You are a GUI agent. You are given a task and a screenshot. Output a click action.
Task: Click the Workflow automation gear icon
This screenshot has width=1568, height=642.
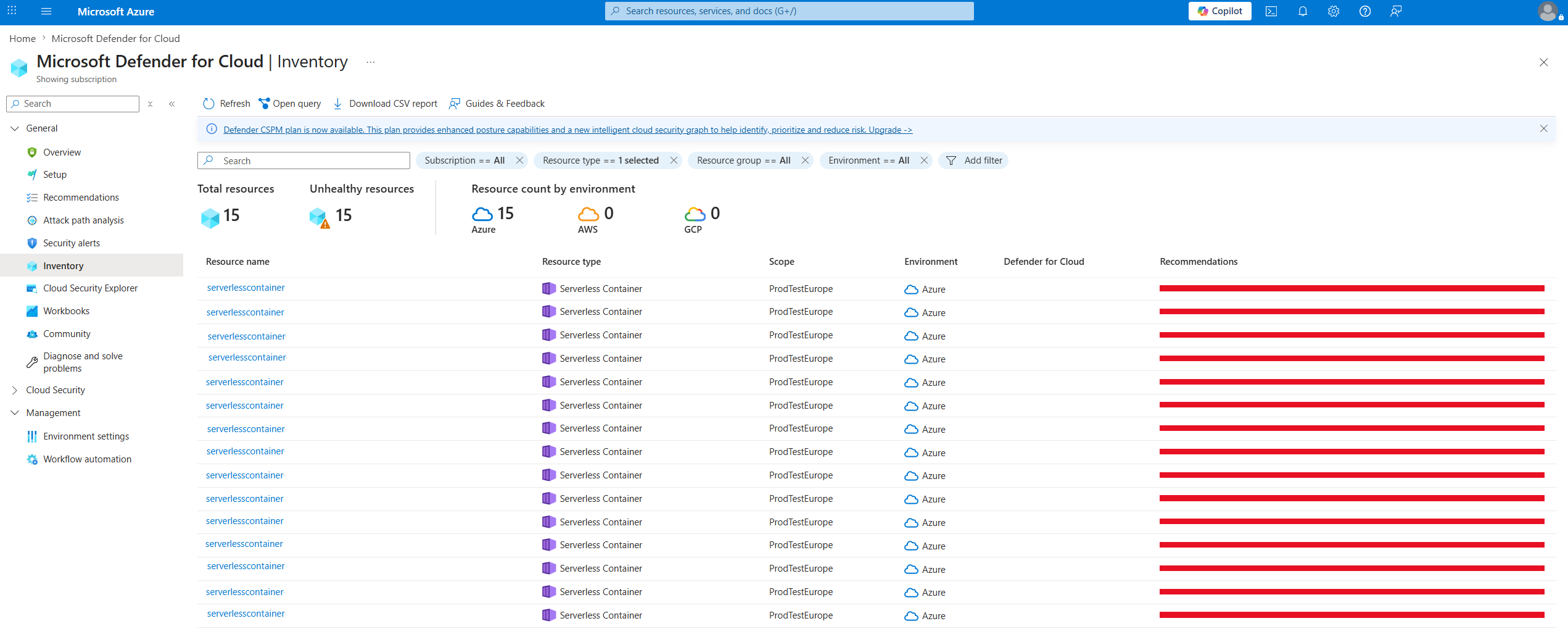(32, 459)
